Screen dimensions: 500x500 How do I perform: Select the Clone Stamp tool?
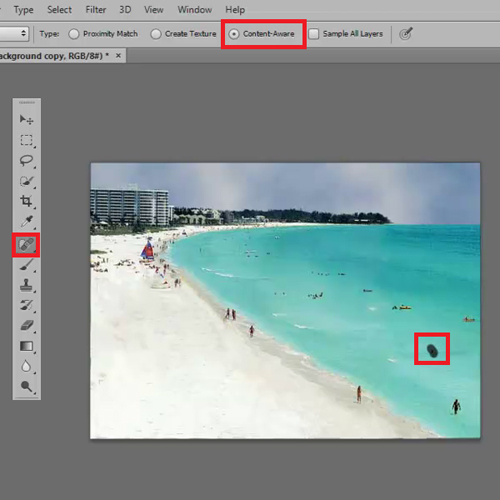click(x=26, y=285)
